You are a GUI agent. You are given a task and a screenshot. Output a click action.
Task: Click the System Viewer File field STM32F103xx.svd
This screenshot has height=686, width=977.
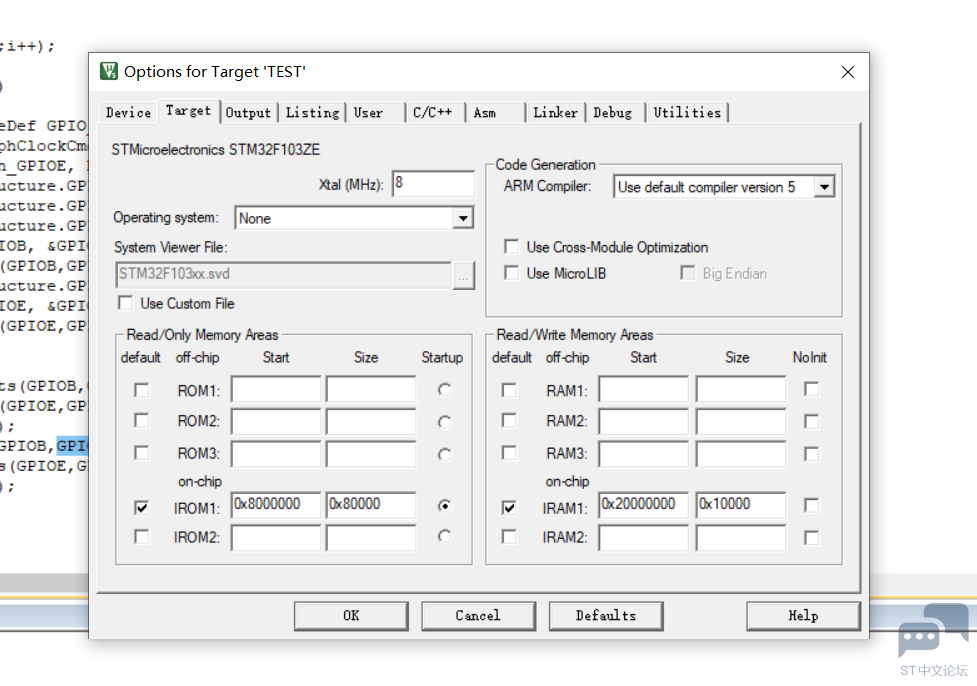pos(284,275)
